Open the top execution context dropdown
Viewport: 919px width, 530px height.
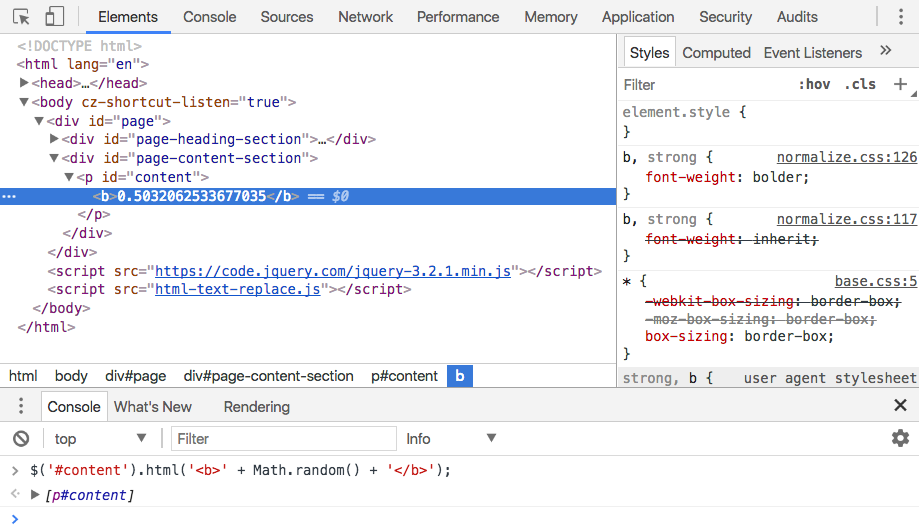click(x=100, y=439)
